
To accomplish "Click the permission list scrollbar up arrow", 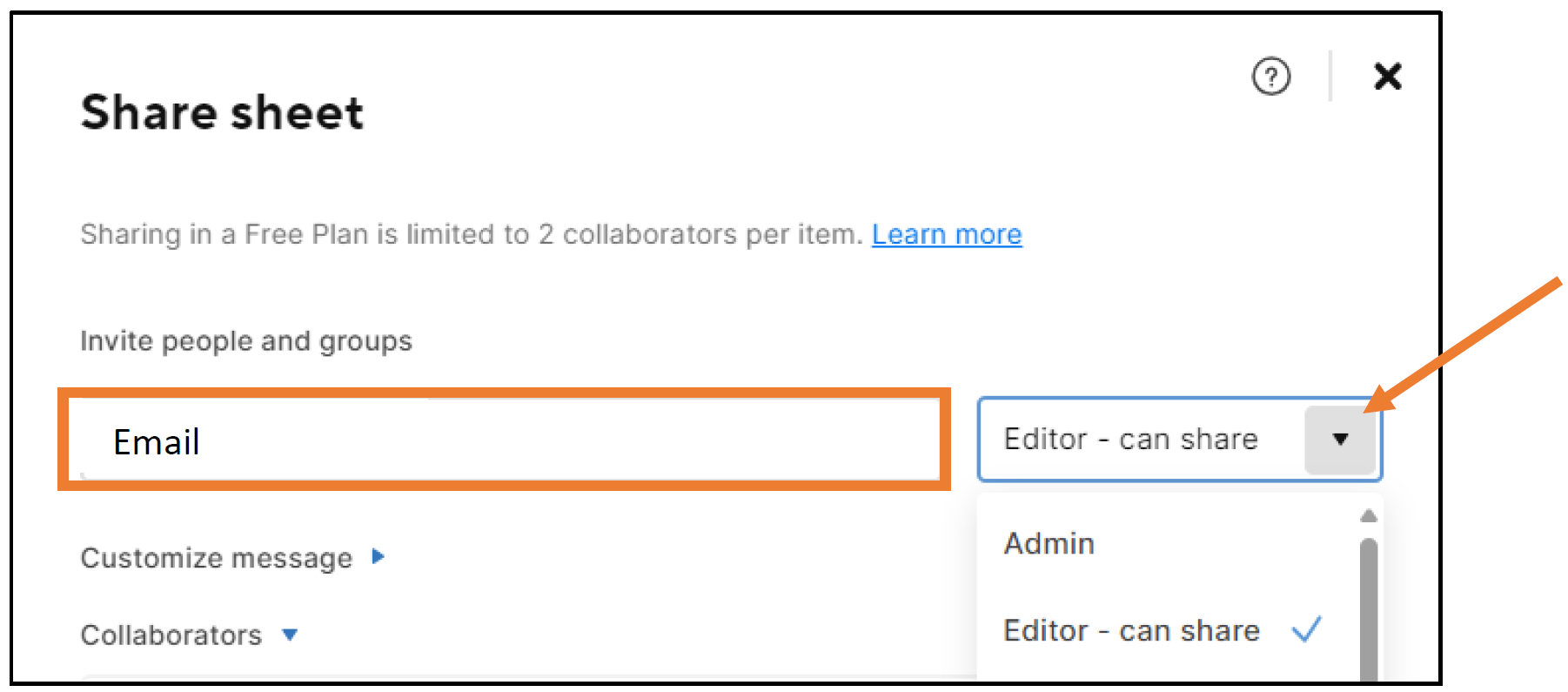I will click(x=1369, y=515).
